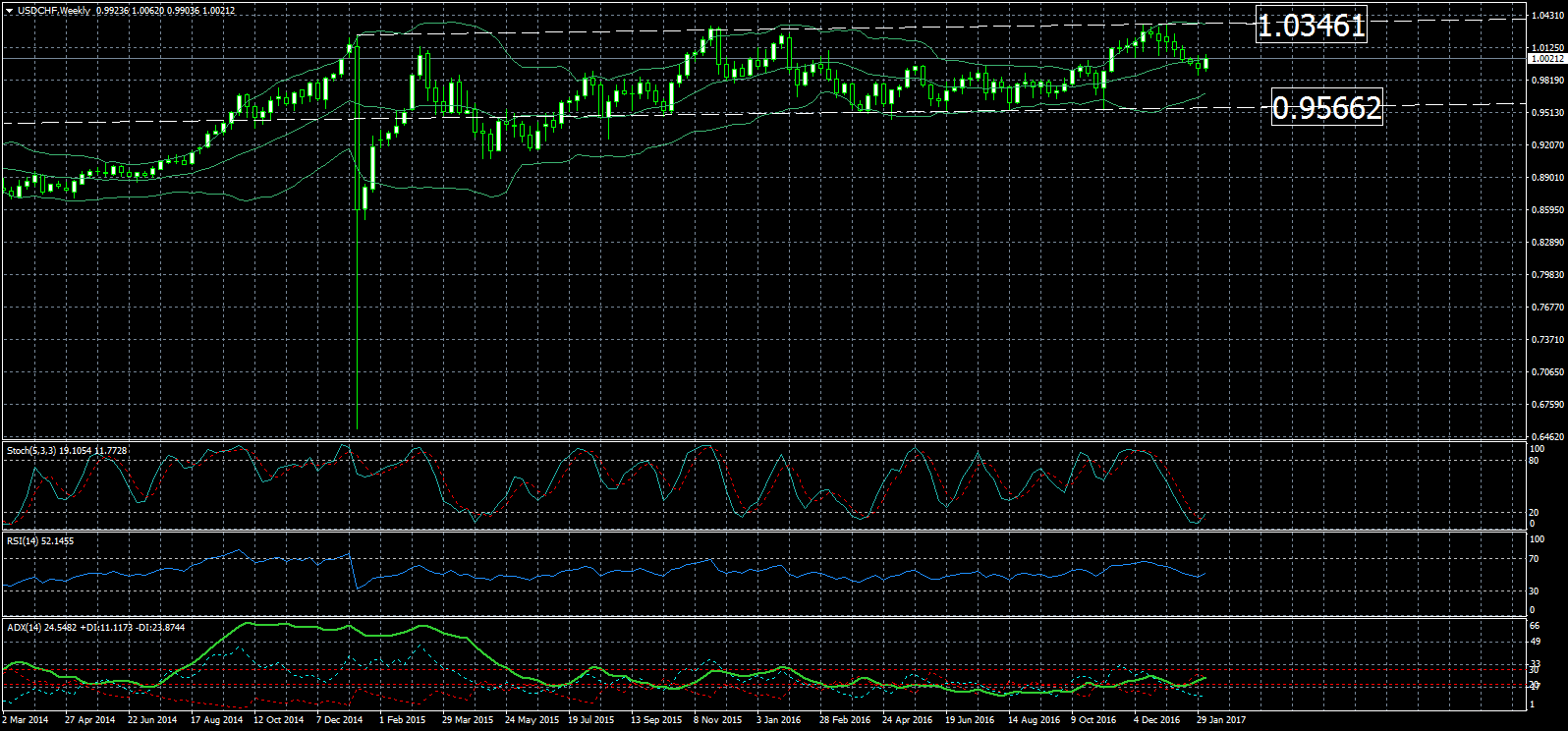Screen dimensions: 1568x731
Task: Select the 1.03461 resistance price label
Action: (1312, 26)
